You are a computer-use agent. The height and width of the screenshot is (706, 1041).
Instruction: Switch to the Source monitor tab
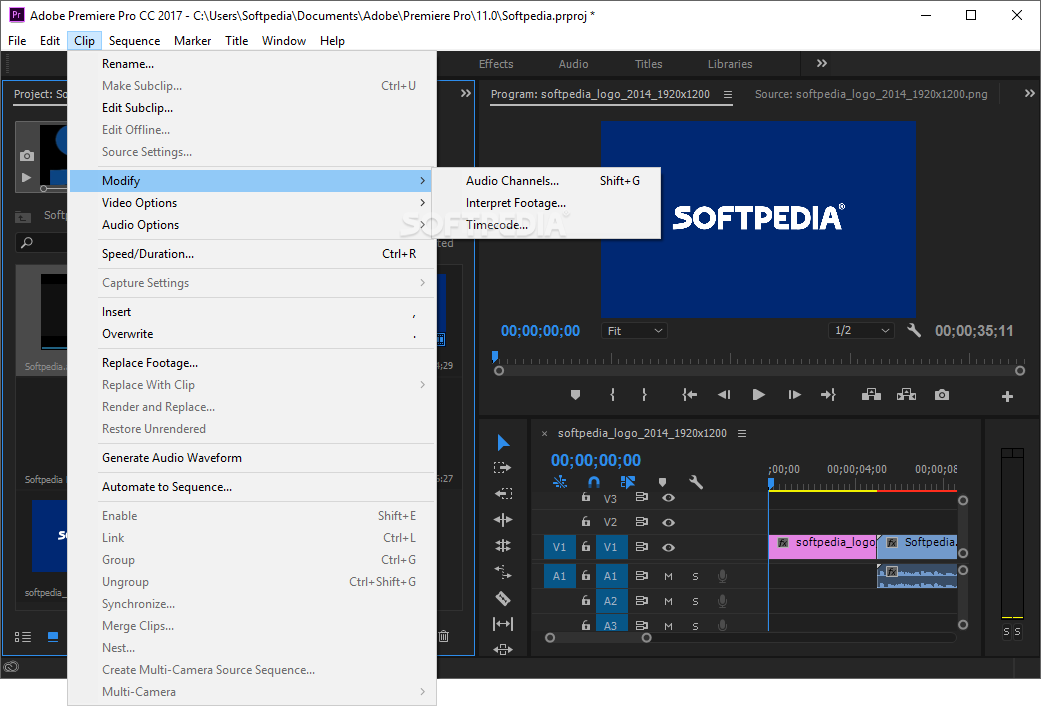[x=871, y=94]
